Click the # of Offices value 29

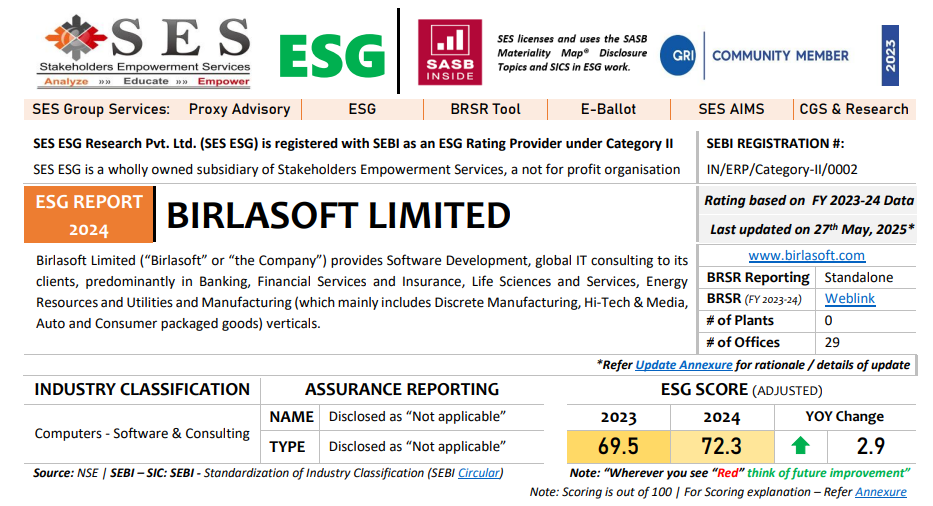832,342
